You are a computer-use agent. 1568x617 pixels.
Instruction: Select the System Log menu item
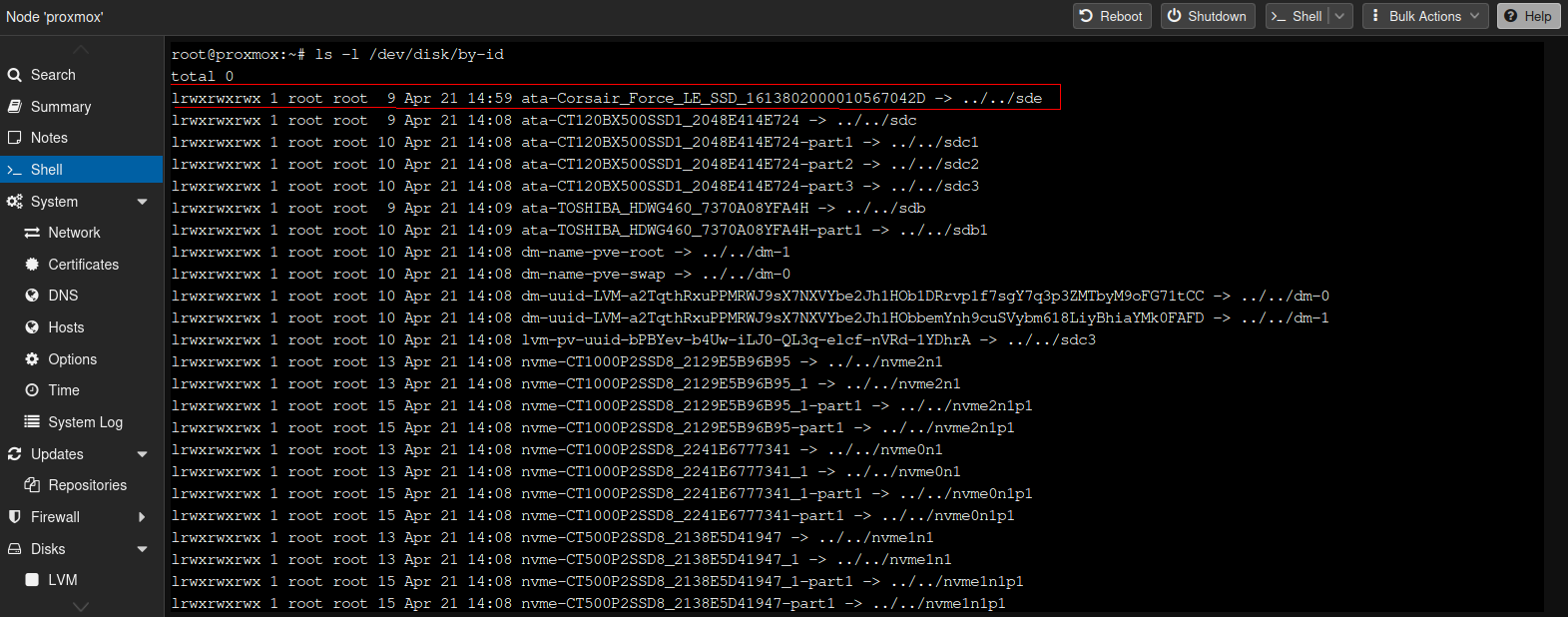(x=82, y=422)
